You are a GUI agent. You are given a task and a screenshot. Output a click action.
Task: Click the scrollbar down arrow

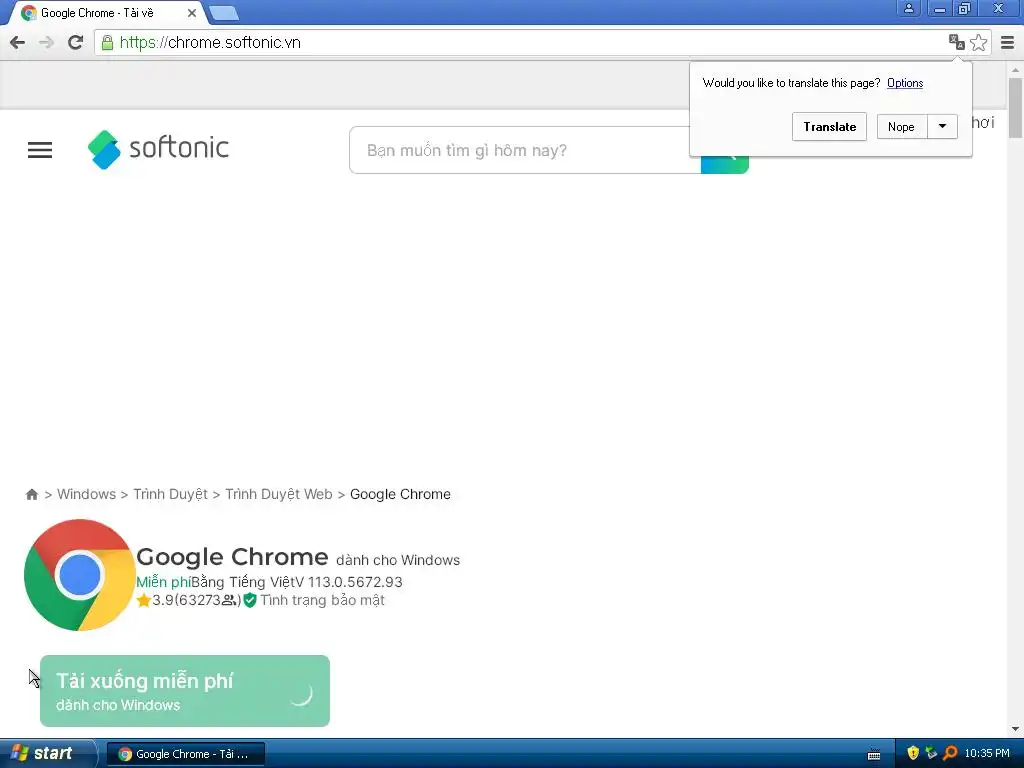click(x=1016, y=729)
